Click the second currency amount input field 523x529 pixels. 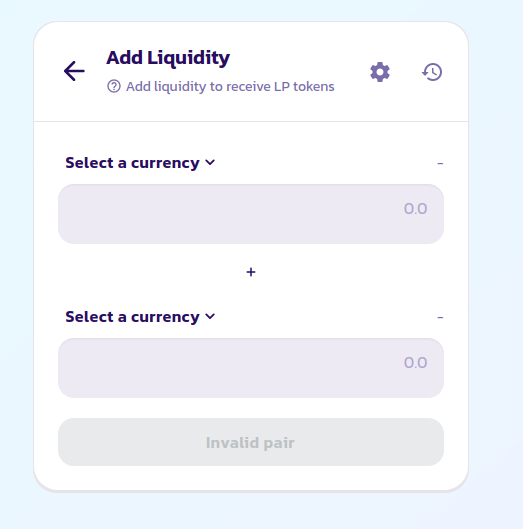pos(251,368)
